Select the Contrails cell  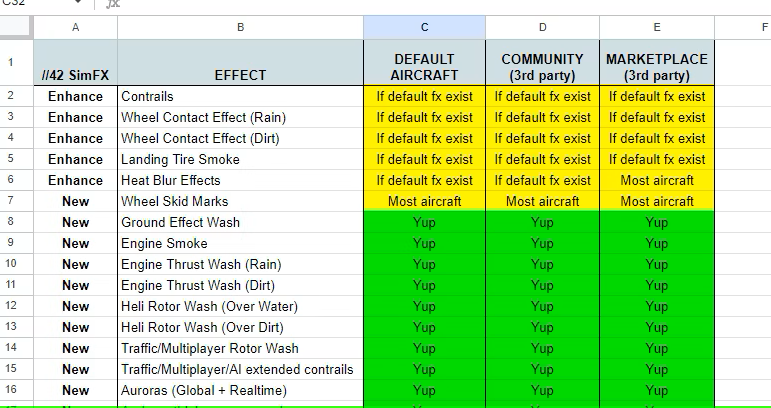[240, 96]
